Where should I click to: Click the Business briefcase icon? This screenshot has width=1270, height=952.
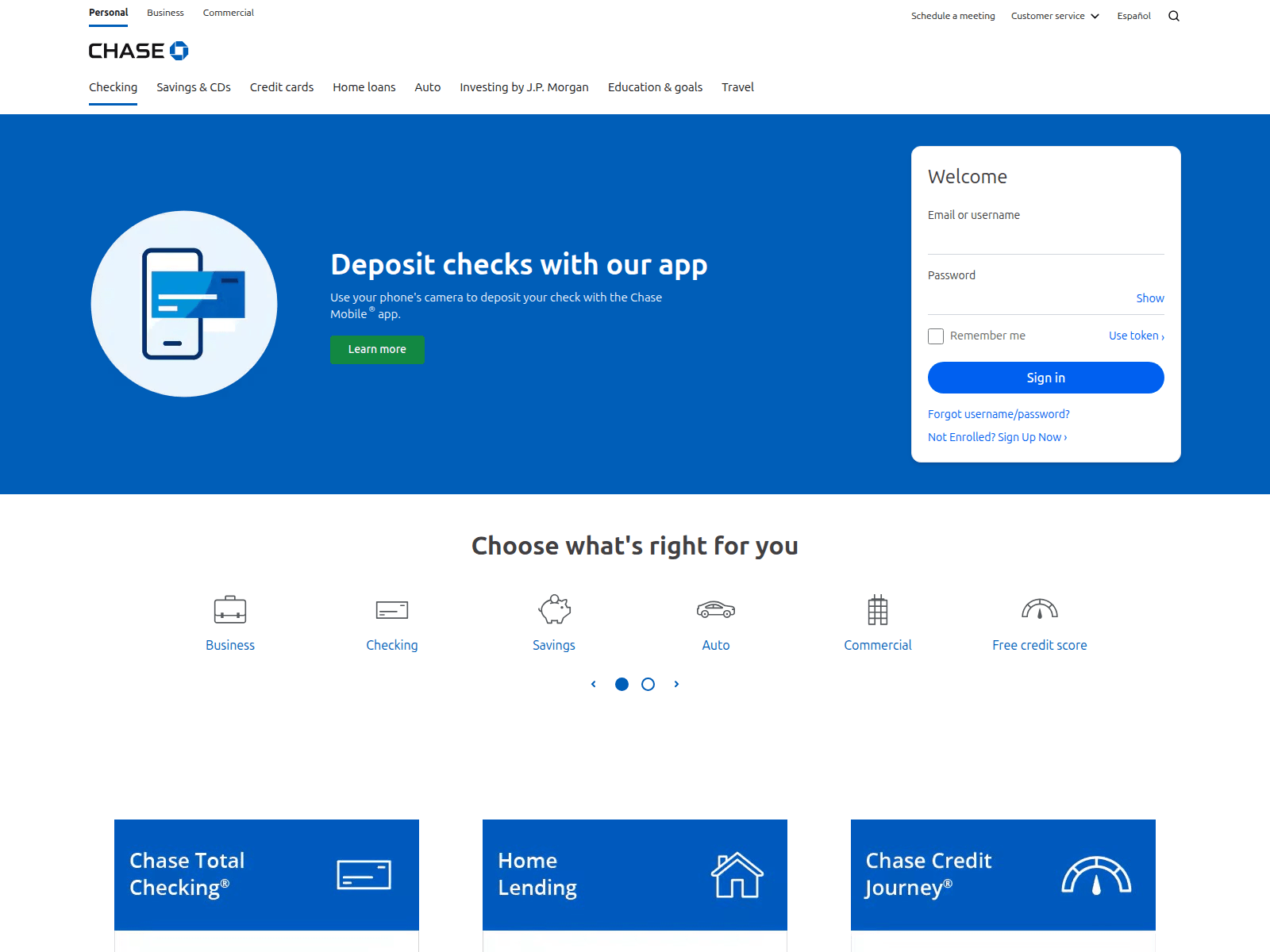[230, 609]
